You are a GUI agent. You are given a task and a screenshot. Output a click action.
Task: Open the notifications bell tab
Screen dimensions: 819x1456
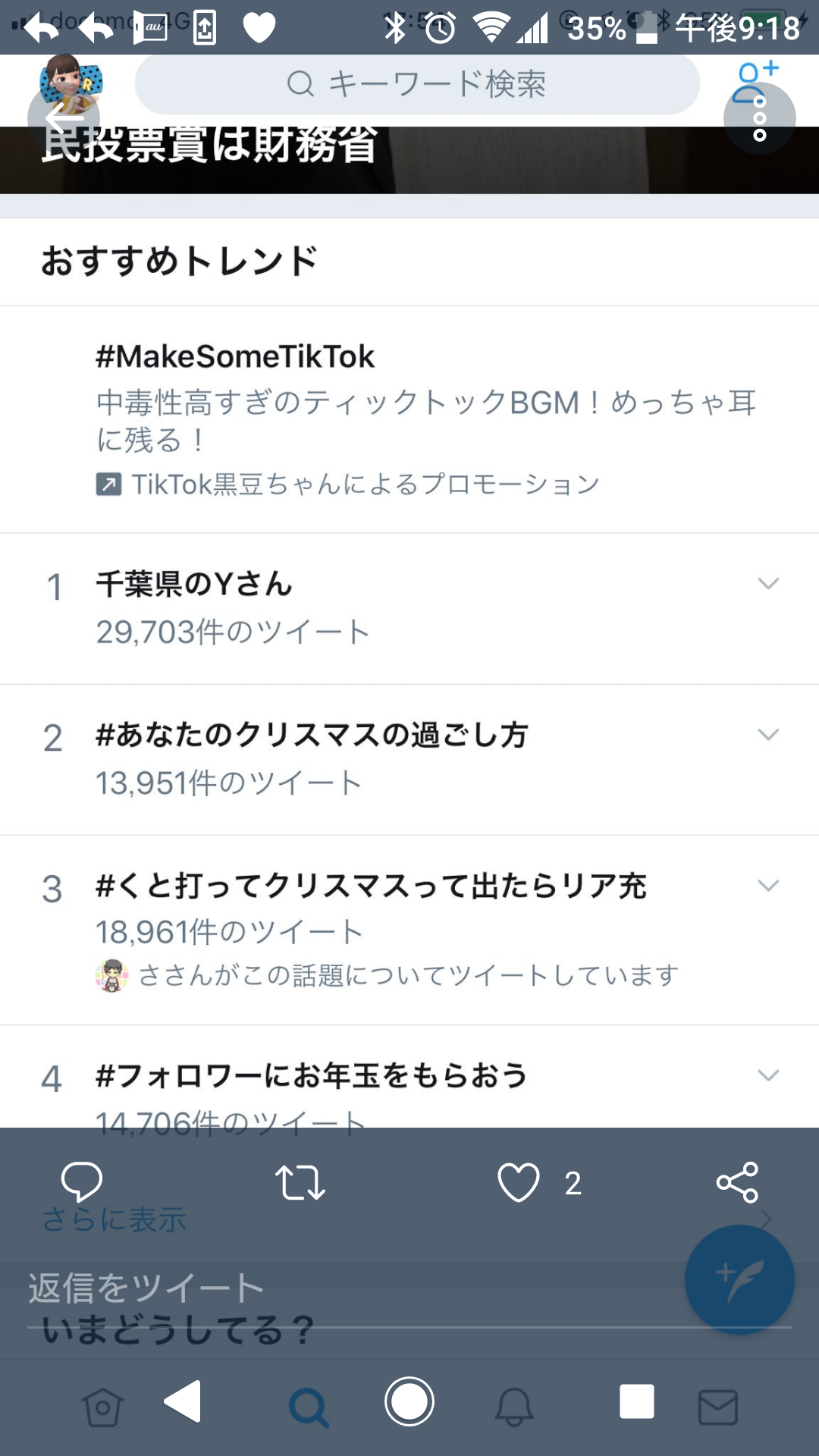(x=514, y=1407)
